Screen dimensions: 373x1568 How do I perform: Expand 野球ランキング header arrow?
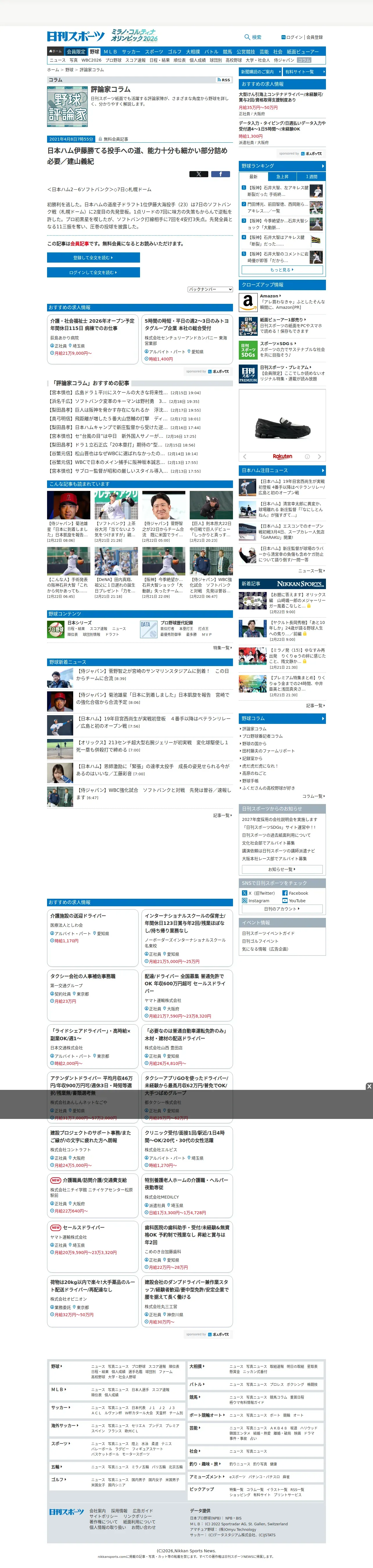click(322, 166)
